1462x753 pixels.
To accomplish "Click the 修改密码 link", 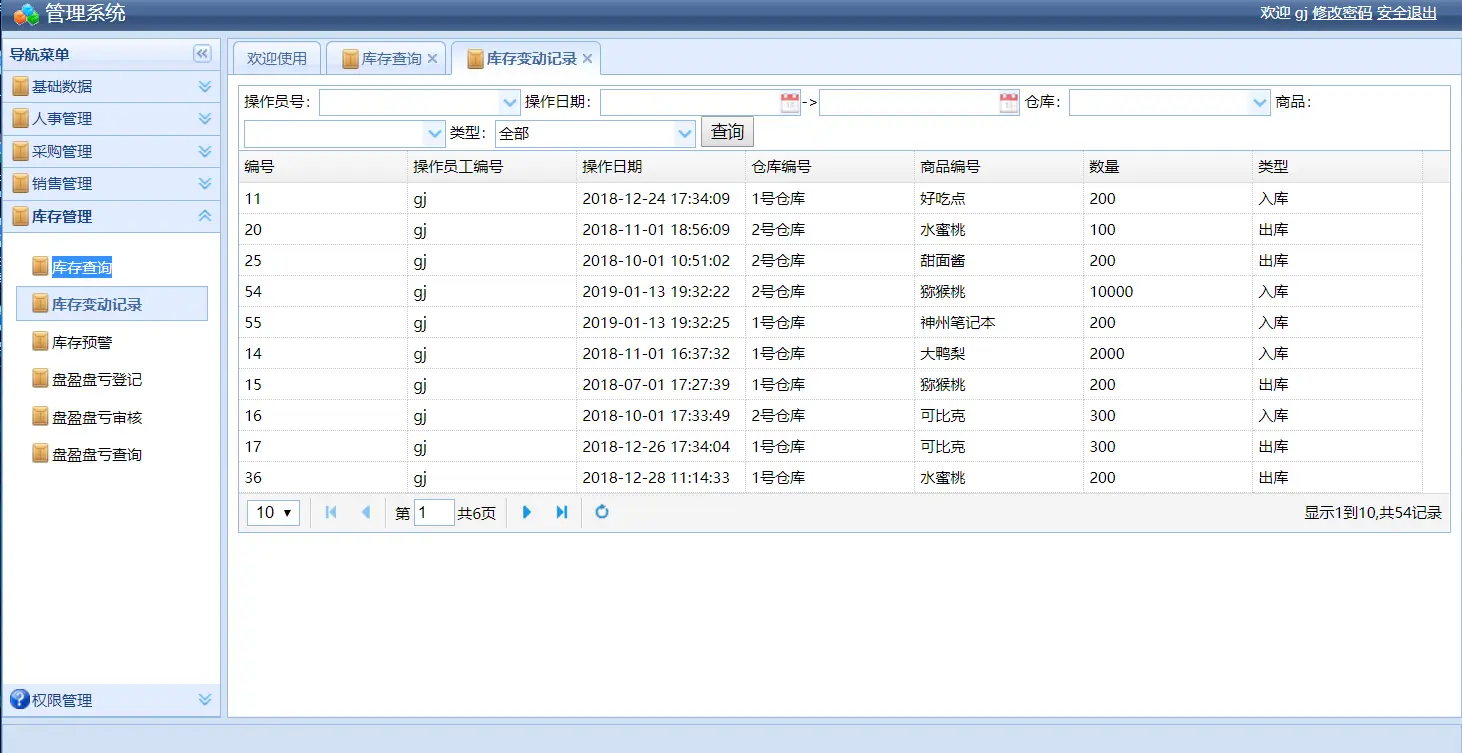I will (x=1342, y=13).
